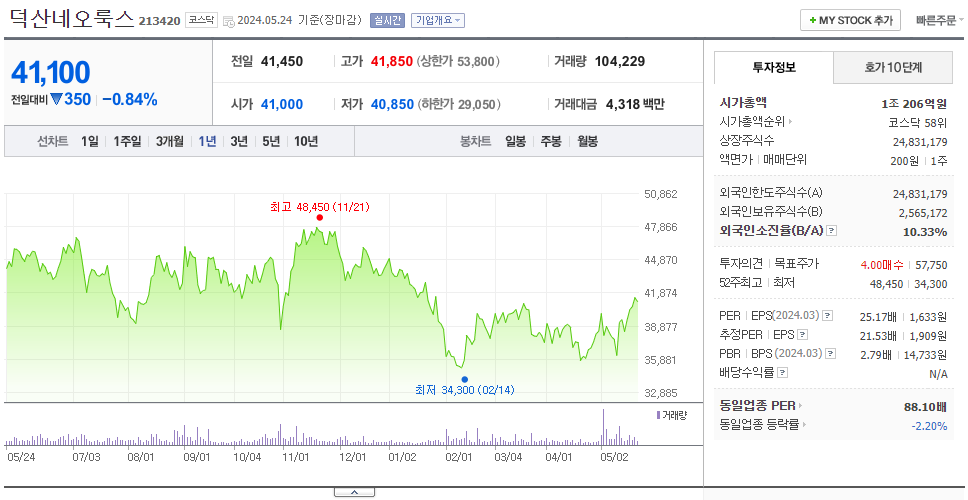Select the 1년 line chart period
Screen dimensions: 968x500
pyautogui.click(x=207, y=141)
